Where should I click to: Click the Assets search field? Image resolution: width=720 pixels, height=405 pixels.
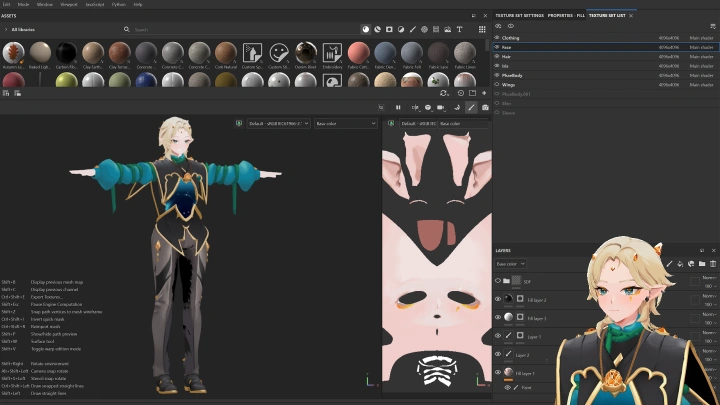click(243, 29)
